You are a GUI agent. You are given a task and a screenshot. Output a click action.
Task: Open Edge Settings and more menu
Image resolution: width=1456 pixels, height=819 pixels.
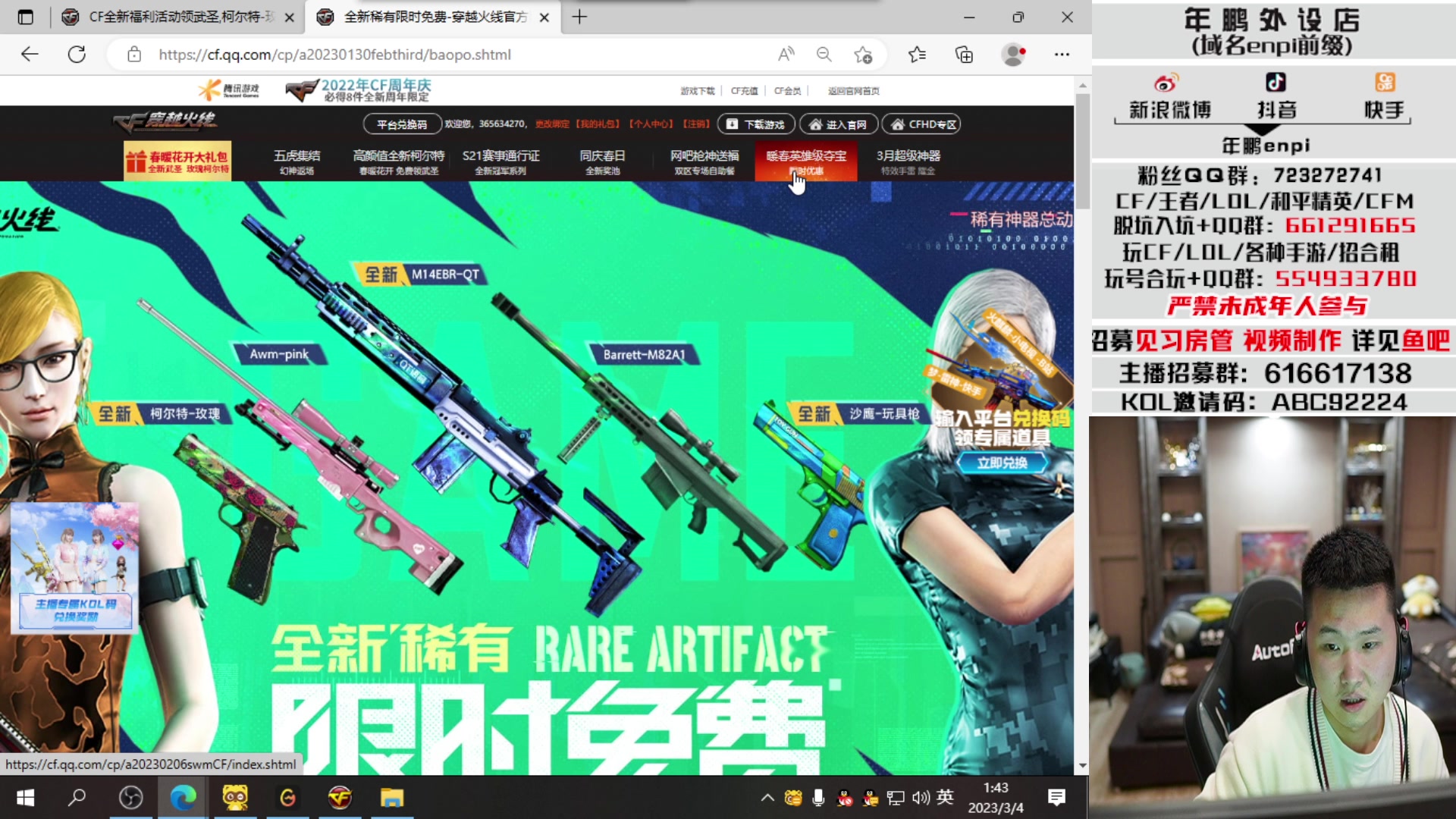point(1062,55)
